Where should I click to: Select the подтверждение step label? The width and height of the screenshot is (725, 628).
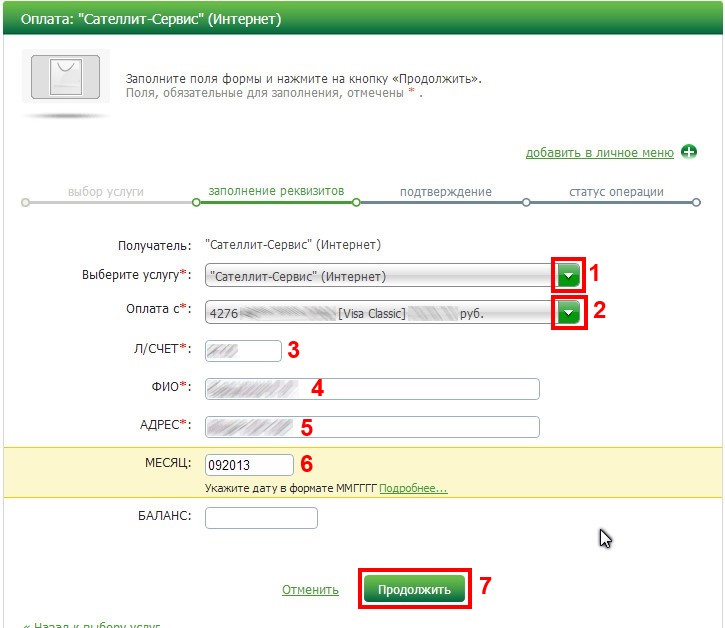446,191
